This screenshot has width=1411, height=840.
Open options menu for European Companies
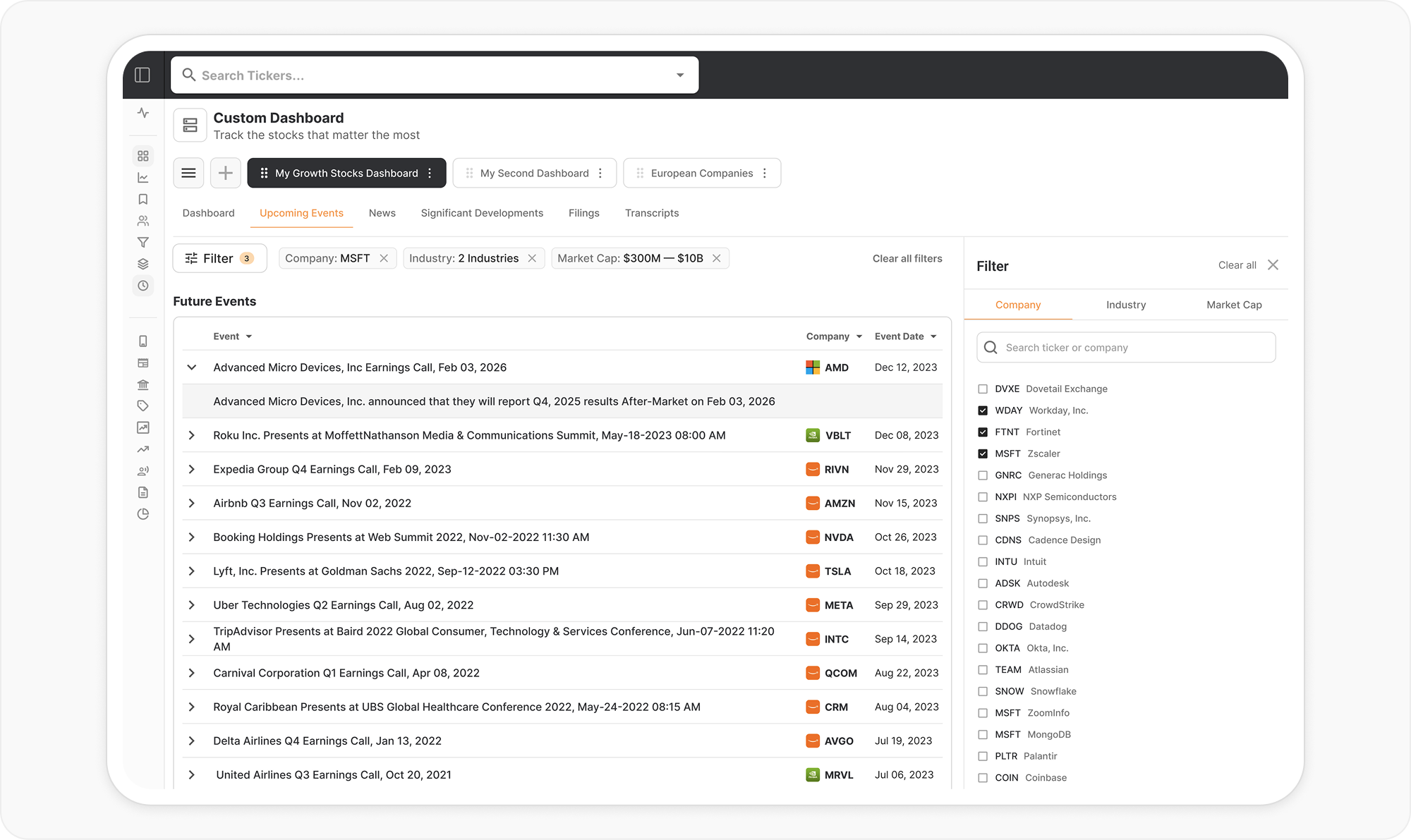765,173
